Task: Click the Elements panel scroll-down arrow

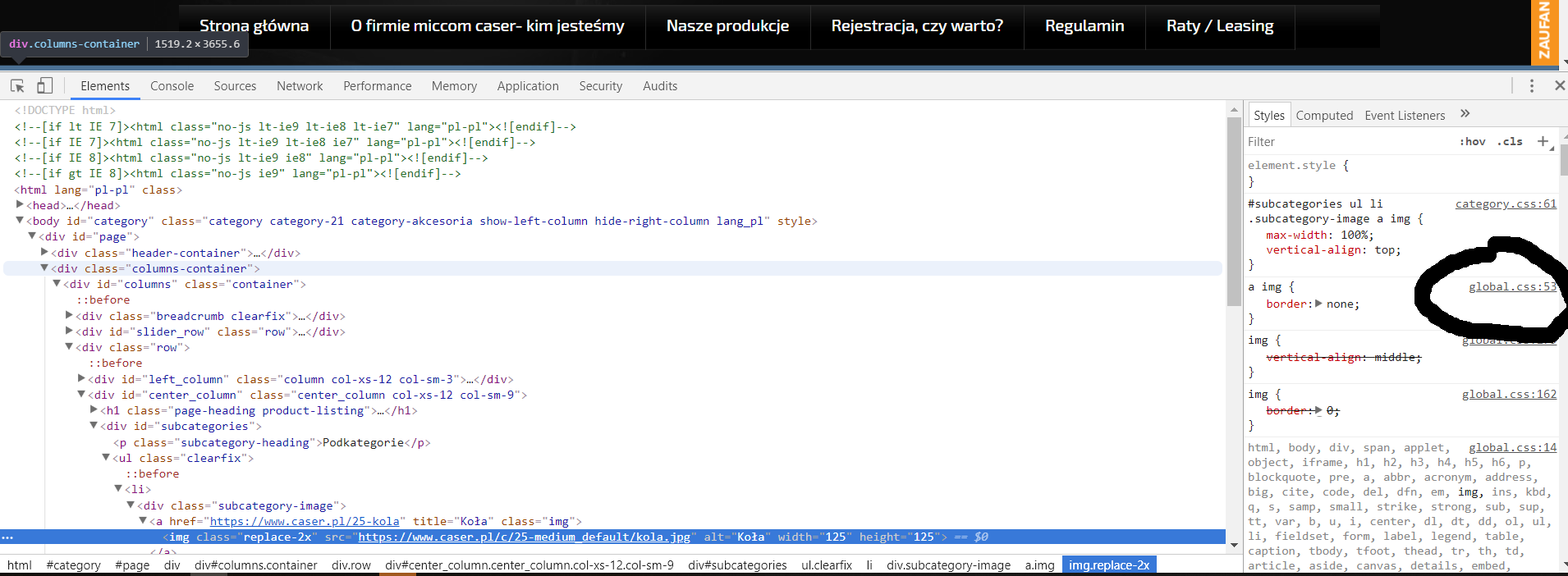Action: (x=1233, y=544)
